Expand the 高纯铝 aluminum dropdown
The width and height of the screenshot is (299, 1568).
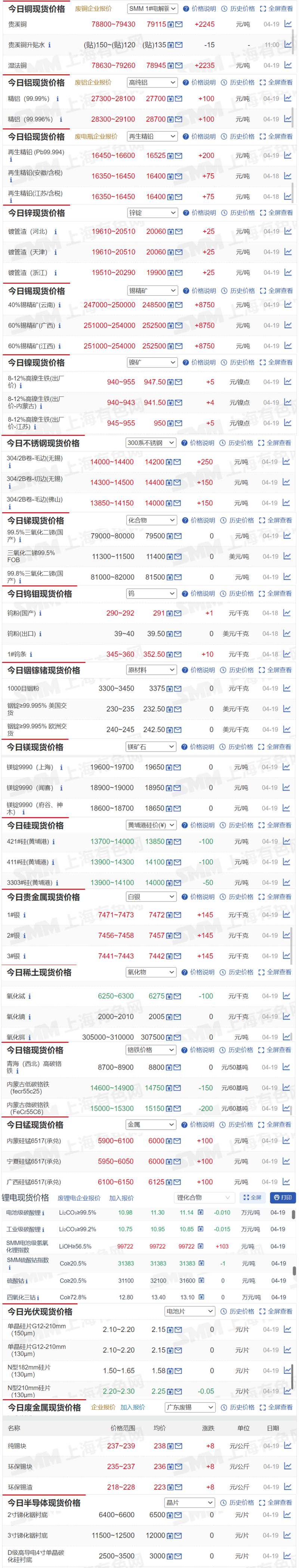[152, 82]
